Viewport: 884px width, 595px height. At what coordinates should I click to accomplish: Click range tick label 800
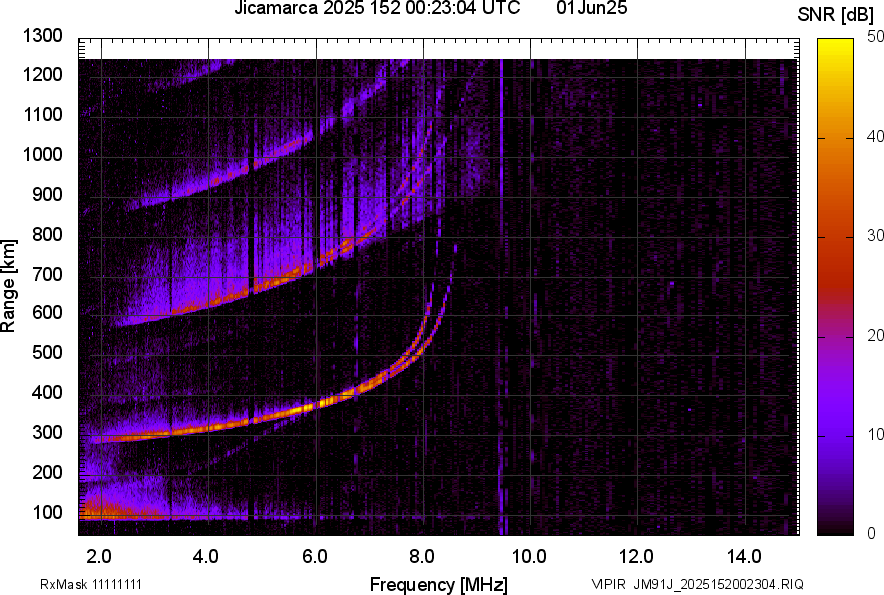click(47, 233)
